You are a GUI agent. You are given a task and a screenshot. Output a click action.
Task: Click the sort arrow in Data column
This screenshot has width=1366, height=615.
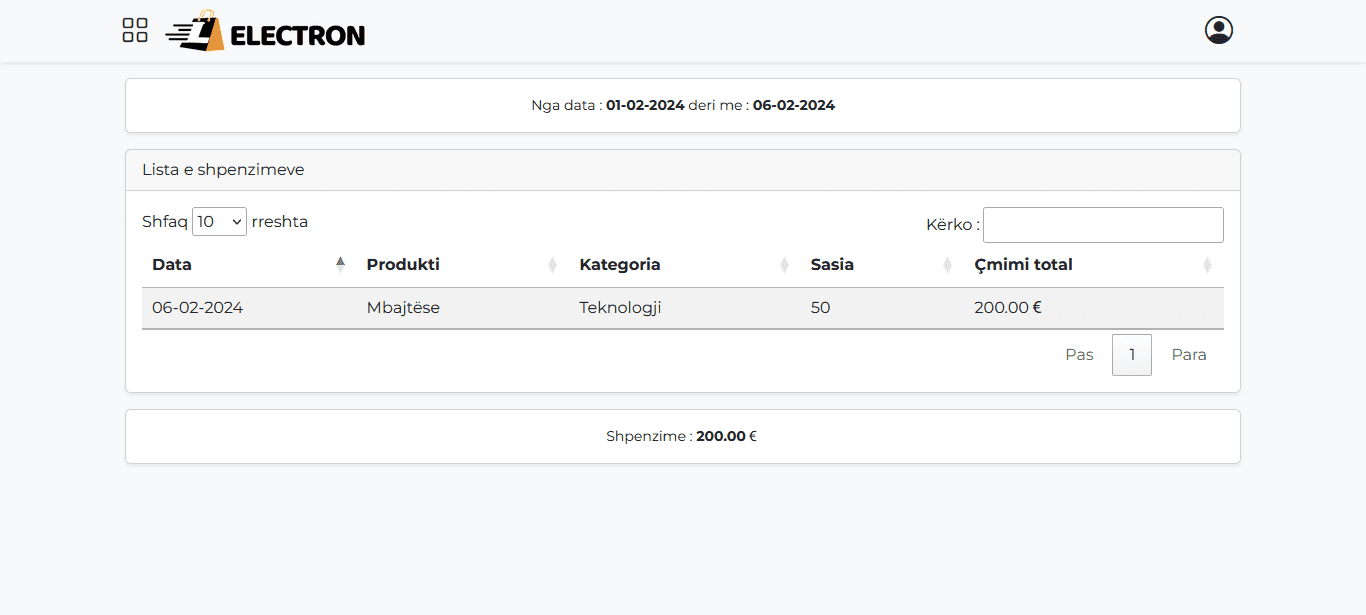pos(340,265)
